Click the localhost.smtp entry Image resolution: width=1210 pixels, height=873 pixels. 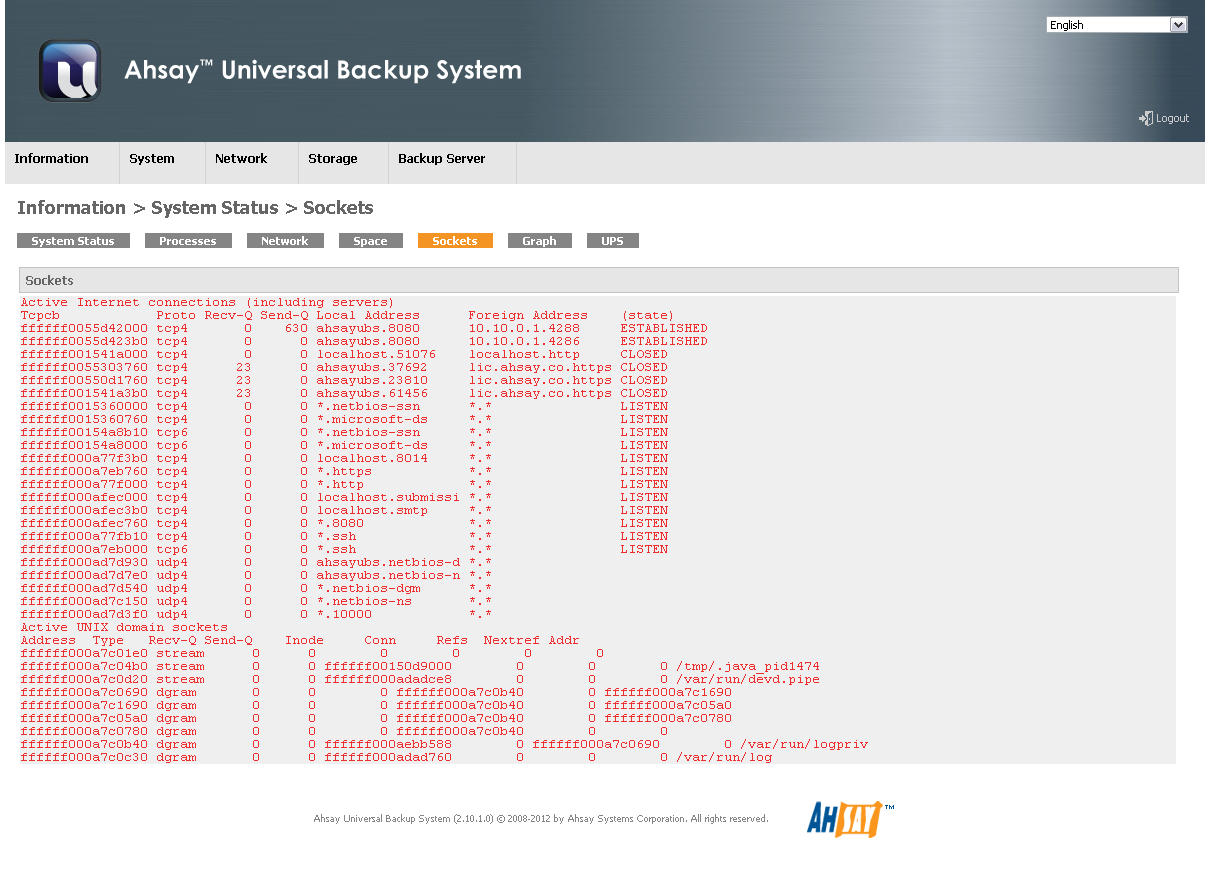(372, 510)
